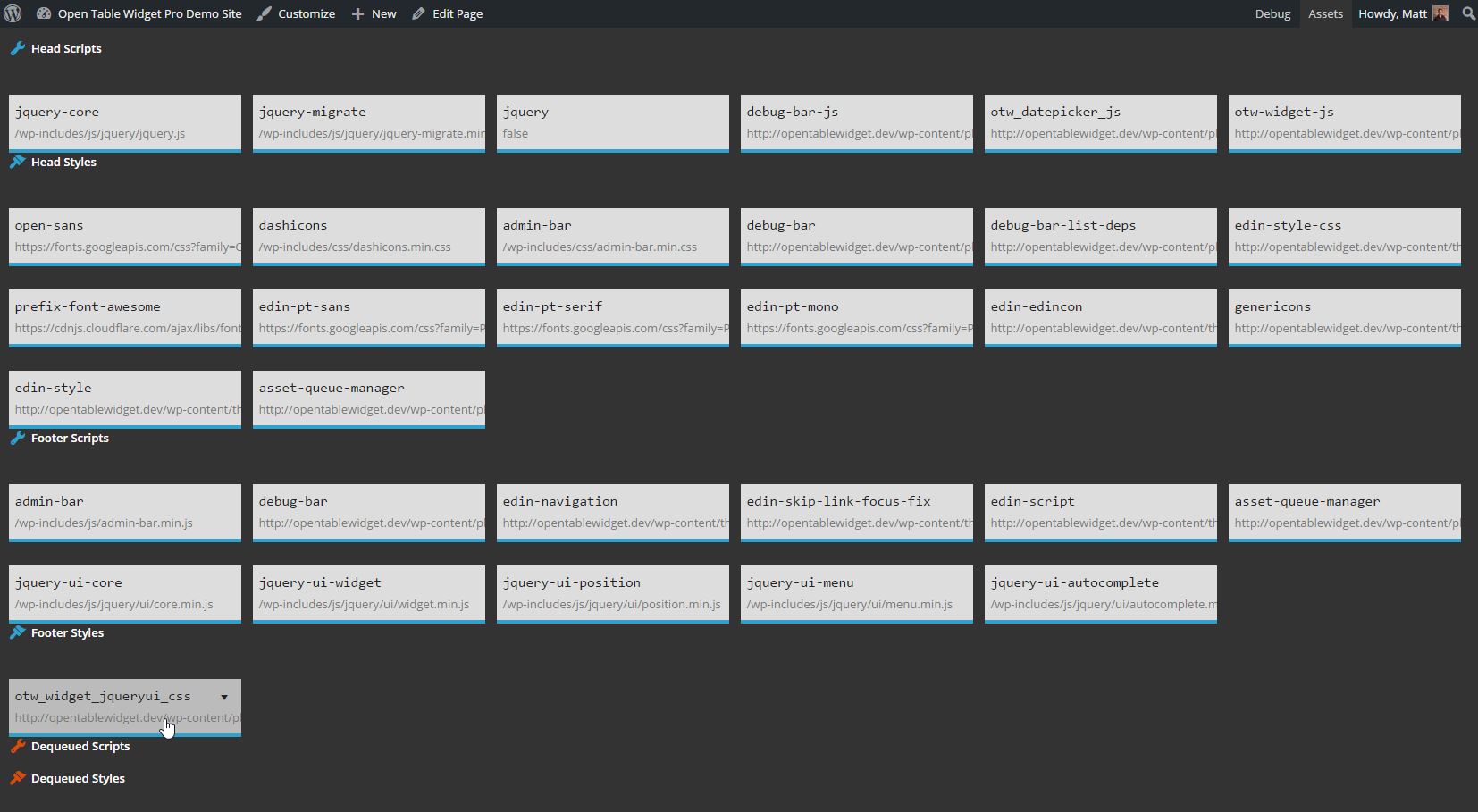Click the Dequeued Scripts orange wrench icon
This screenshot has height=812, width=1478.
click(17, 746)
